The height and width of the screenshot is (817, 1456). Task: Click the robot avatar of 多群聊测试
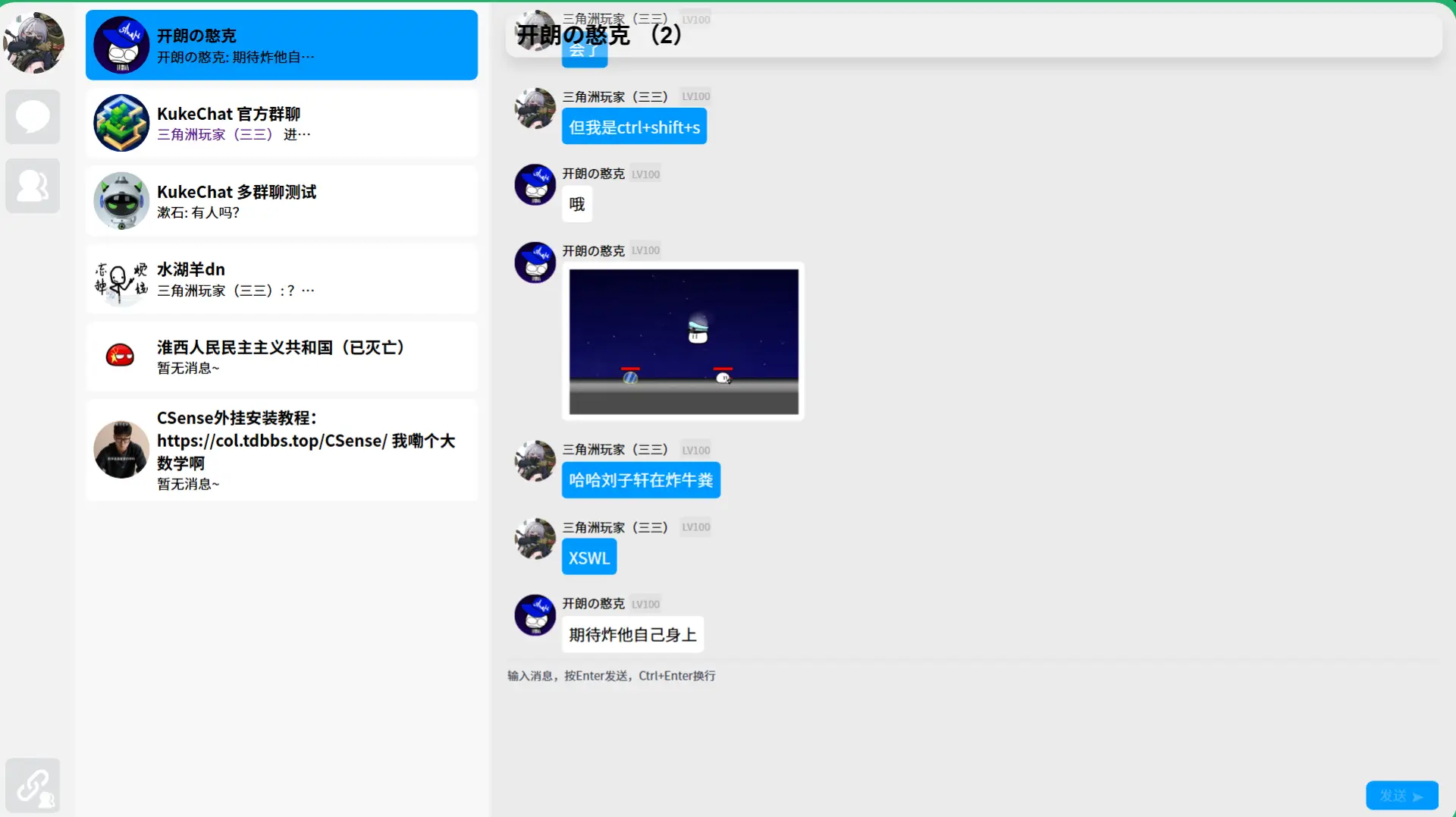coord(121,201)
